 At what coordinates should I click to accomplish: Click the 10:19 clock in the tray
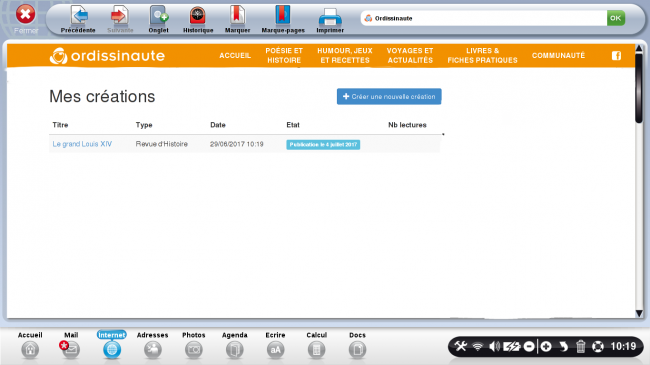point(623,346)
